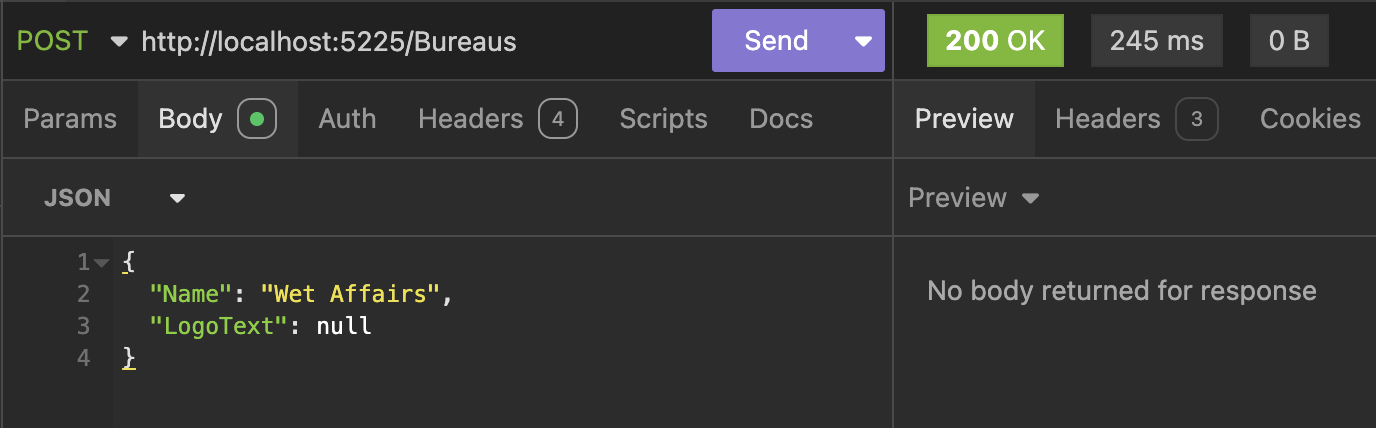
Task: Open the Send options dropdown arrow
Action: (x=863, y=41)
